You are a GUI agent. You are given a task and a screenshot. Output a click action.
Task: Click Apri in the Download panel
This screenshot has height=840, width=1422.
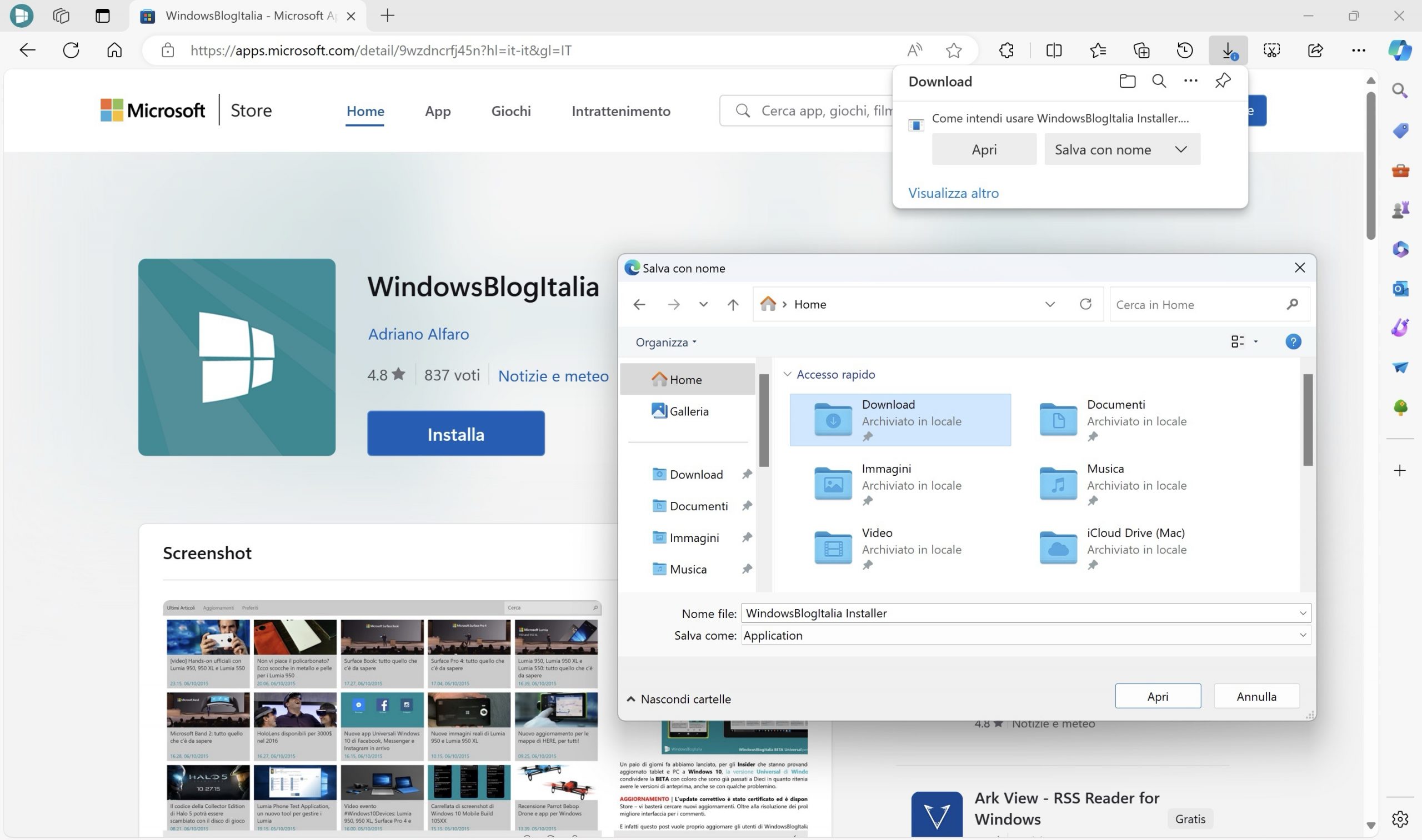[984, 149]
